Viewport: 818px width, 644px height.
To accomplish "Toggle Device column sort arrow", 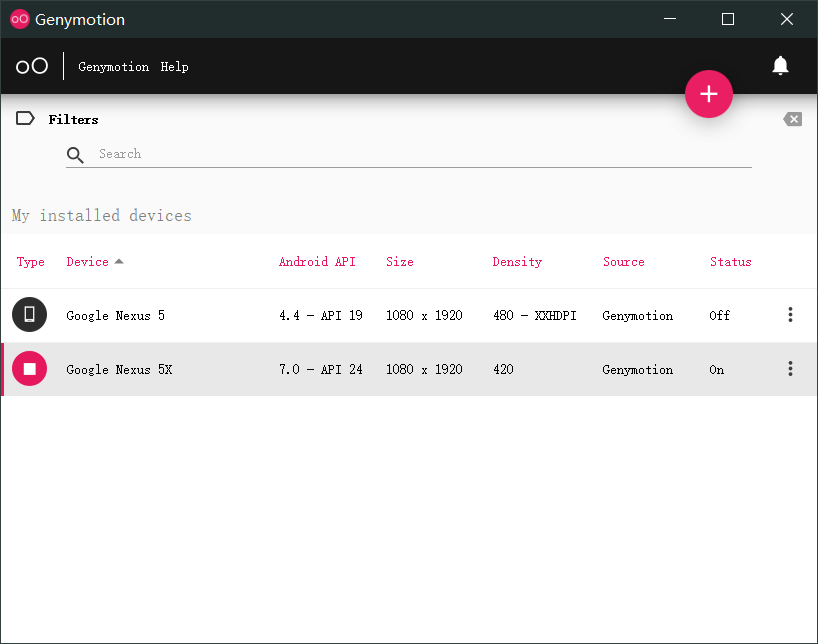I will coord(119,261).
